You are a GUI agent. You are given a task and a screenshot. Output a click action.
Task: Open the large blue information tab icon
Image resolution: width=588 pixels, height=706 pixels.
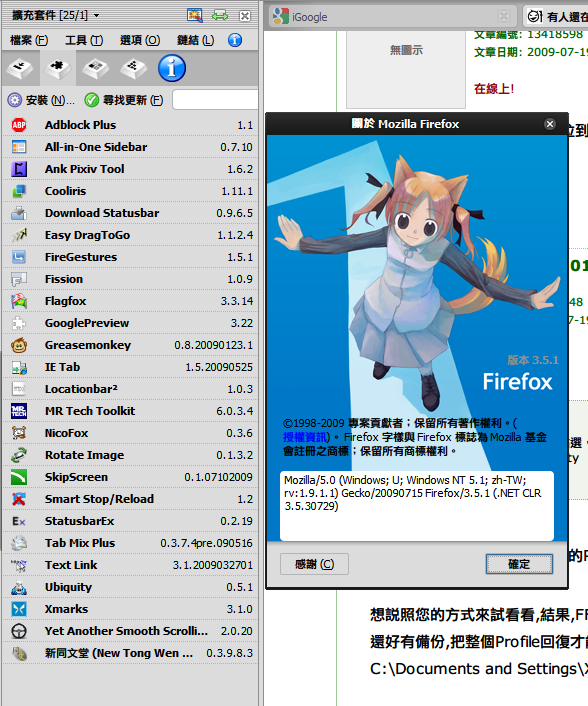point(172,68)
